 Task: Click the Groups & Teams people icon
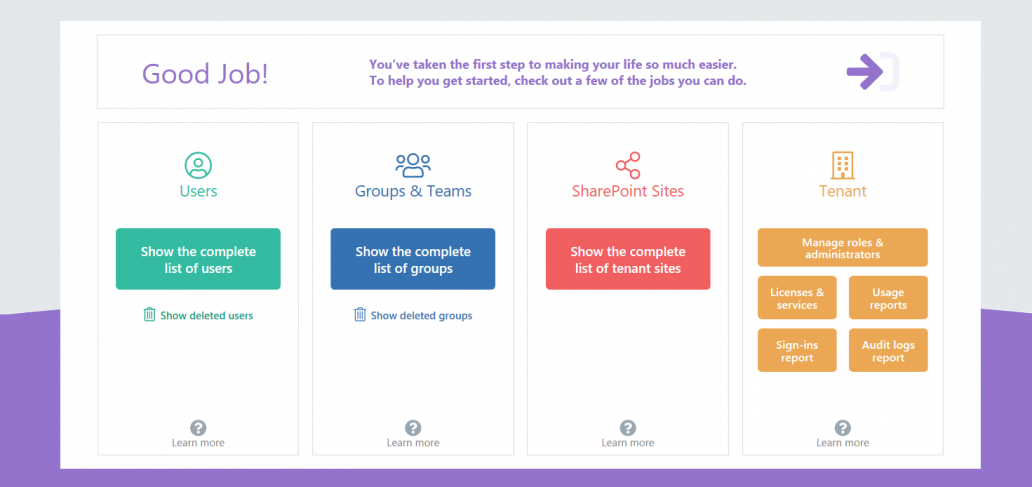click(x=413, y=165)
